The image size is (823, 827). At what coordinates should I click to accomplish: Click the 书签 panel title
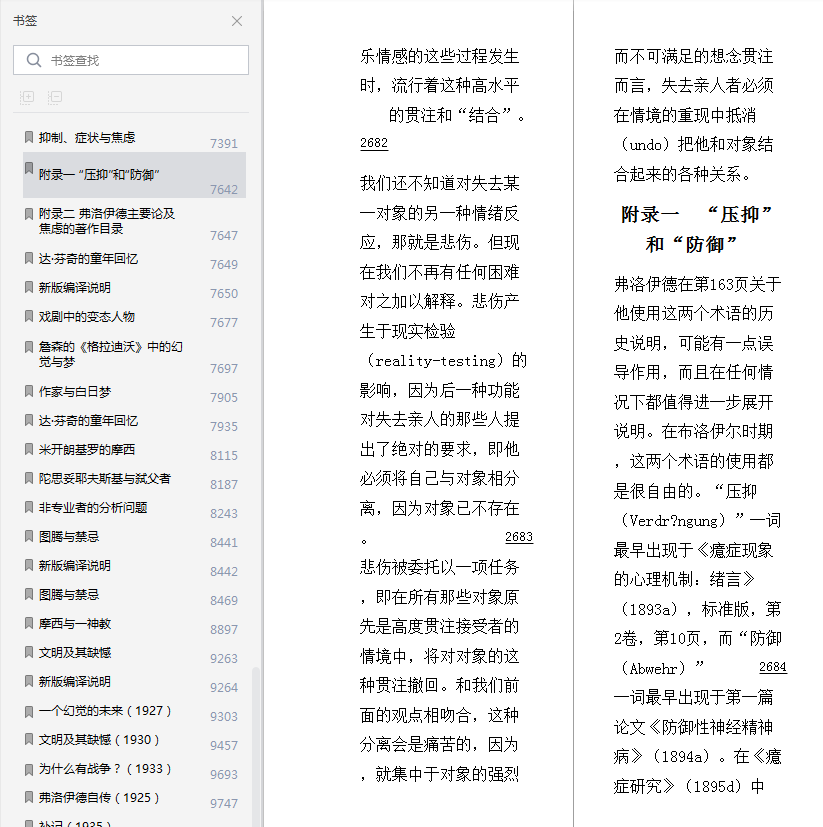tap(25, 21)
